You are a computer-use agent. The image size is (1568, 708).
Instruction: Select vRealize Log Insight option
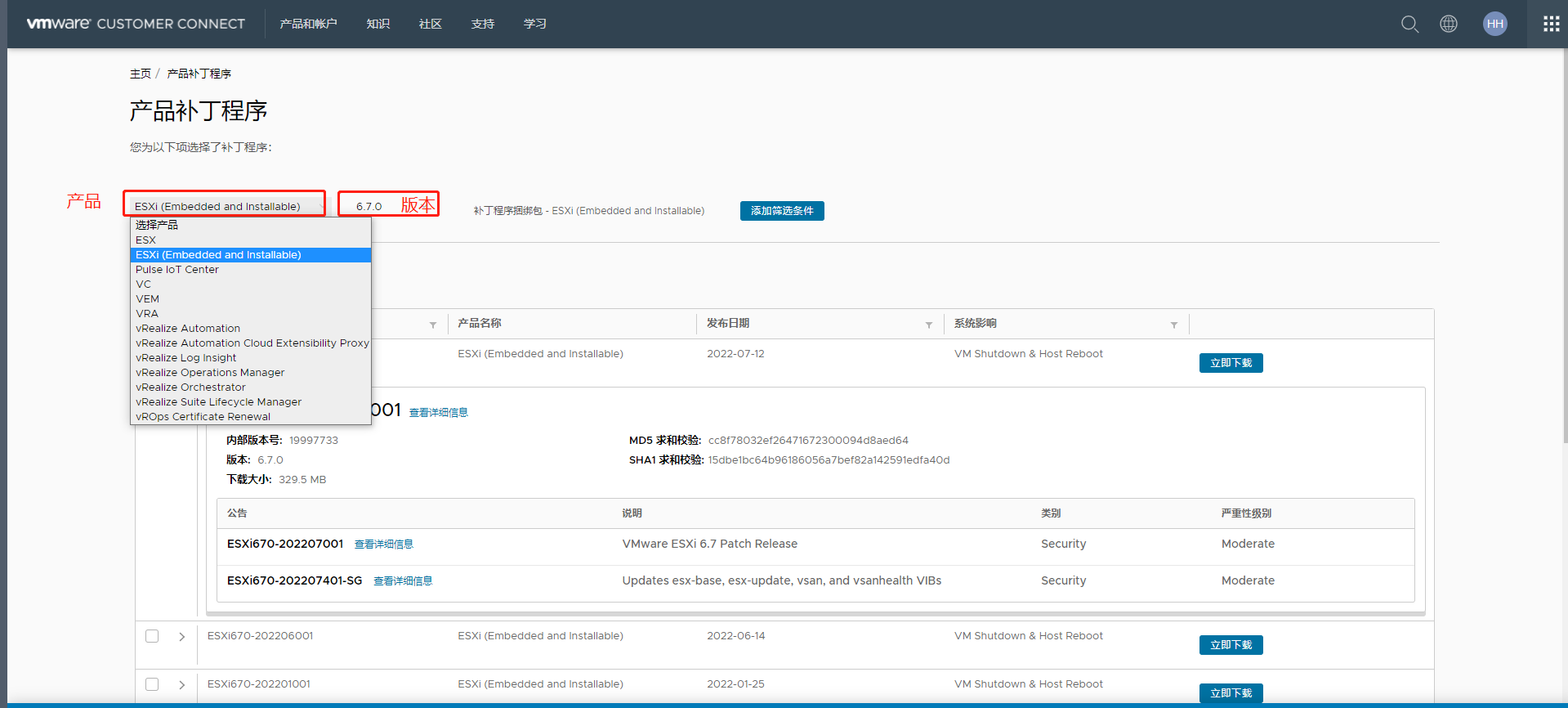click(251, 358)
